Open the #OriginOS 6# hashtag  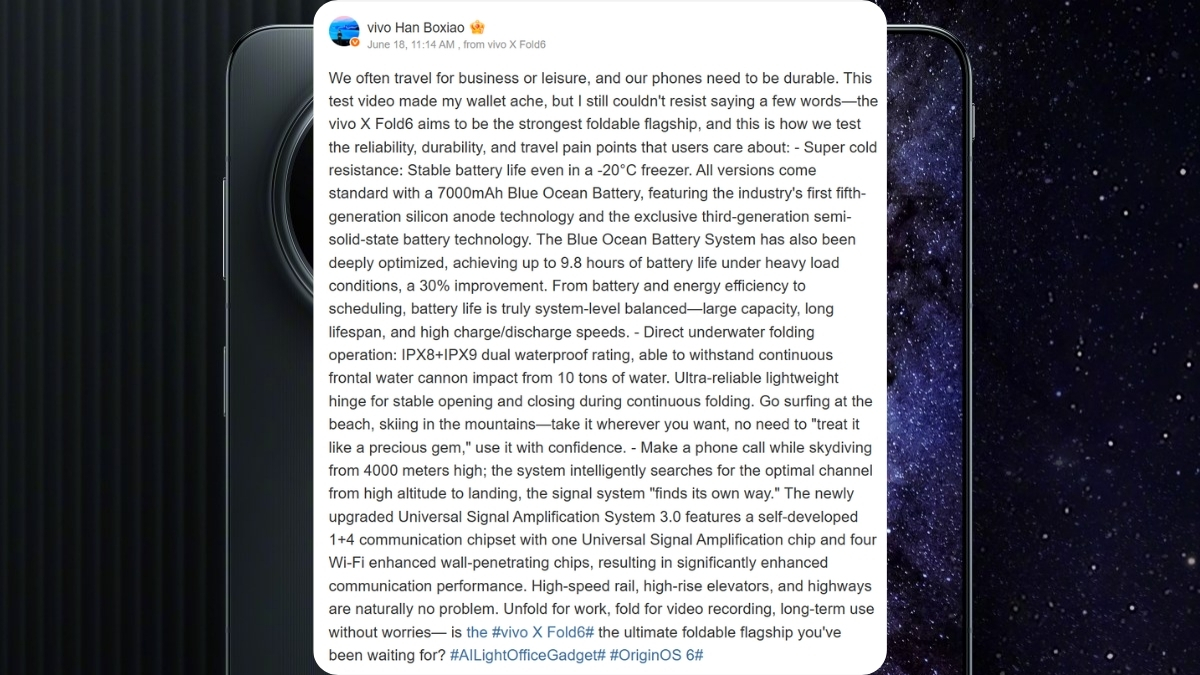pyautogui.click(x=656, y=655)
